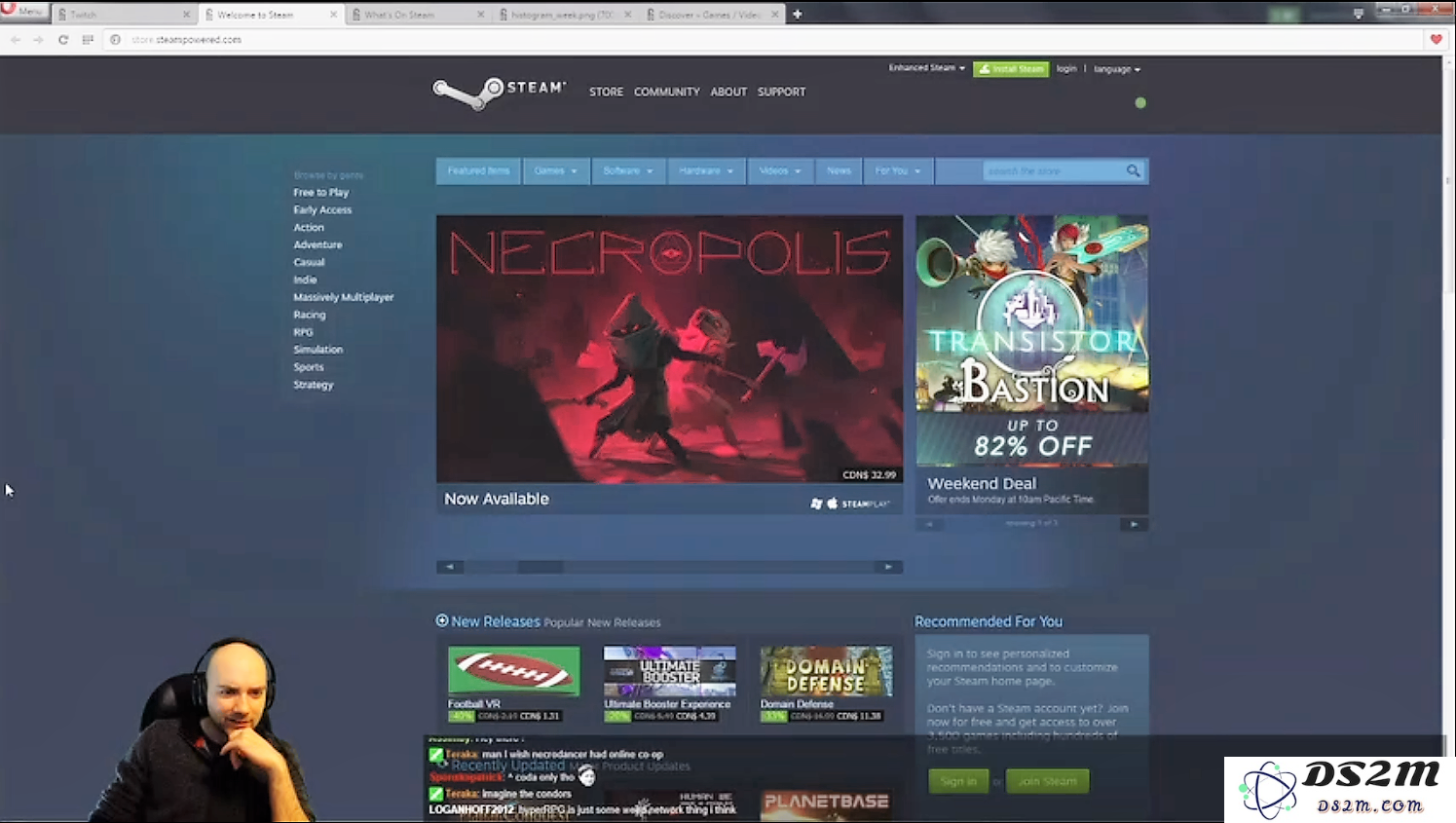Screen dimensions: 1456x823
Task: Open the language dropdown
Action: [x=1117, y=69]
